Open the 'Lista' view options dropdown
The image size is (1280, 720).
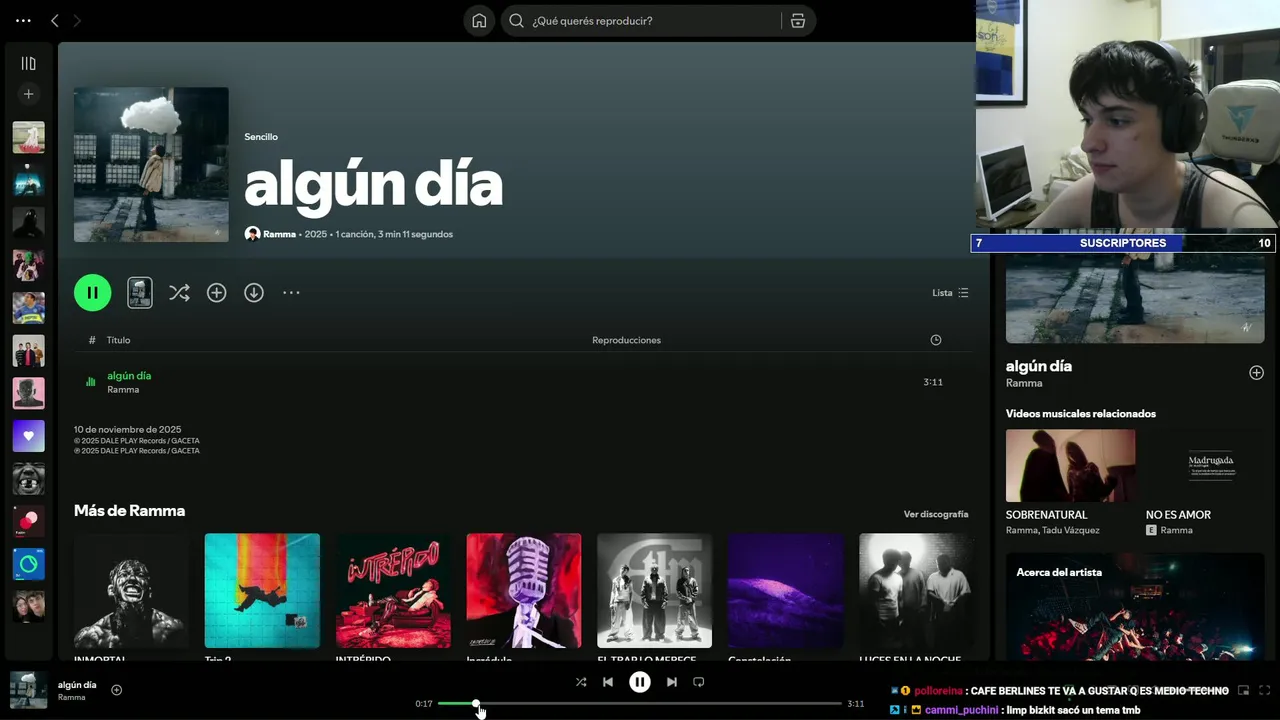pos(950,293)
